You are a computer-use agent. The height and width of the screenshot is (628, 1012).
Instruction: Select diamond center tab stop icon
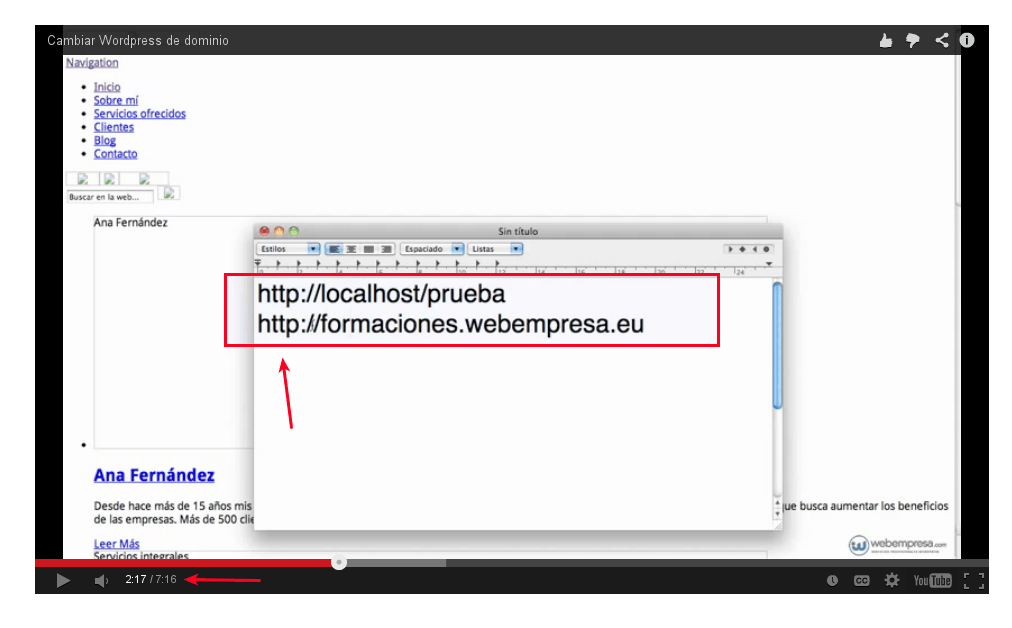tap(742, 249)
